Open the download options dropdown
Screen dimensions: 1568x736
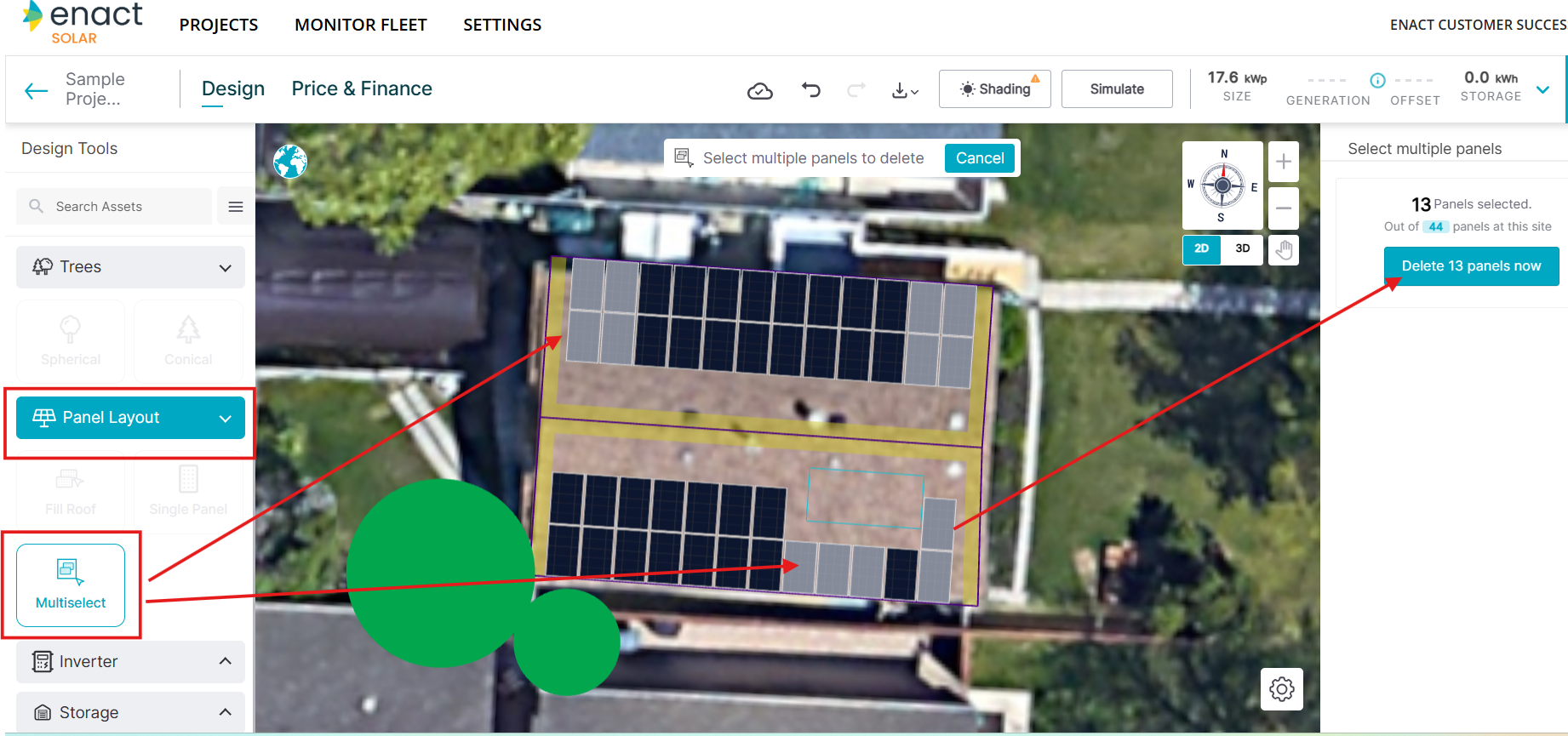point(904,90)
